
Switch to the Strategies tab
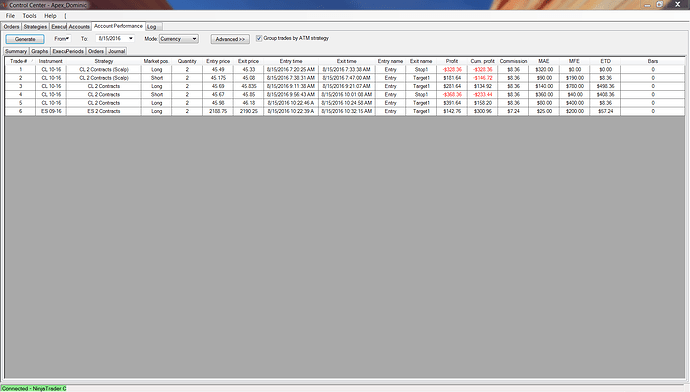(35, 27)
